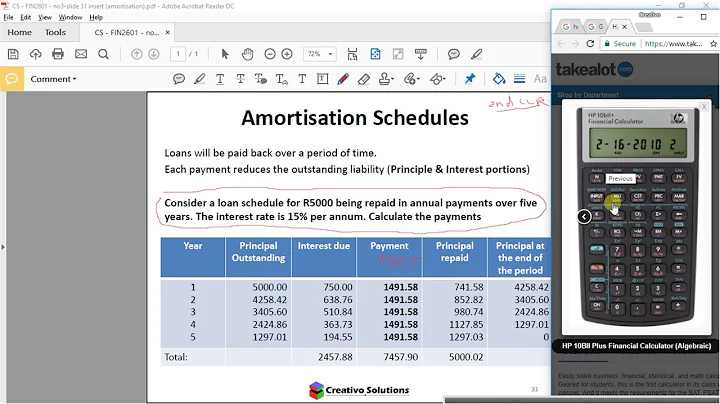Viewport: 720px width, 404px height.
Task: Click the fit width scrolling icon
Action: [352, 54]
